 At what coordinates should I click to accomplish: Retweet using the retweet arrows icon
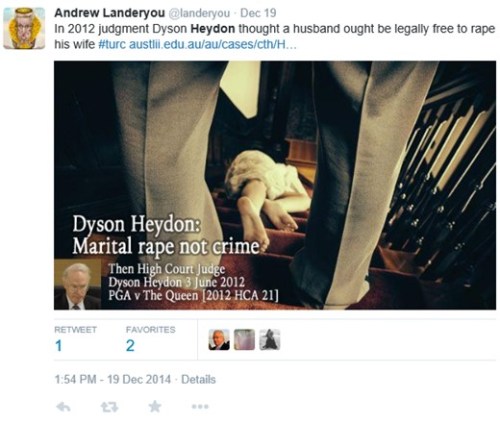[109, 407]
